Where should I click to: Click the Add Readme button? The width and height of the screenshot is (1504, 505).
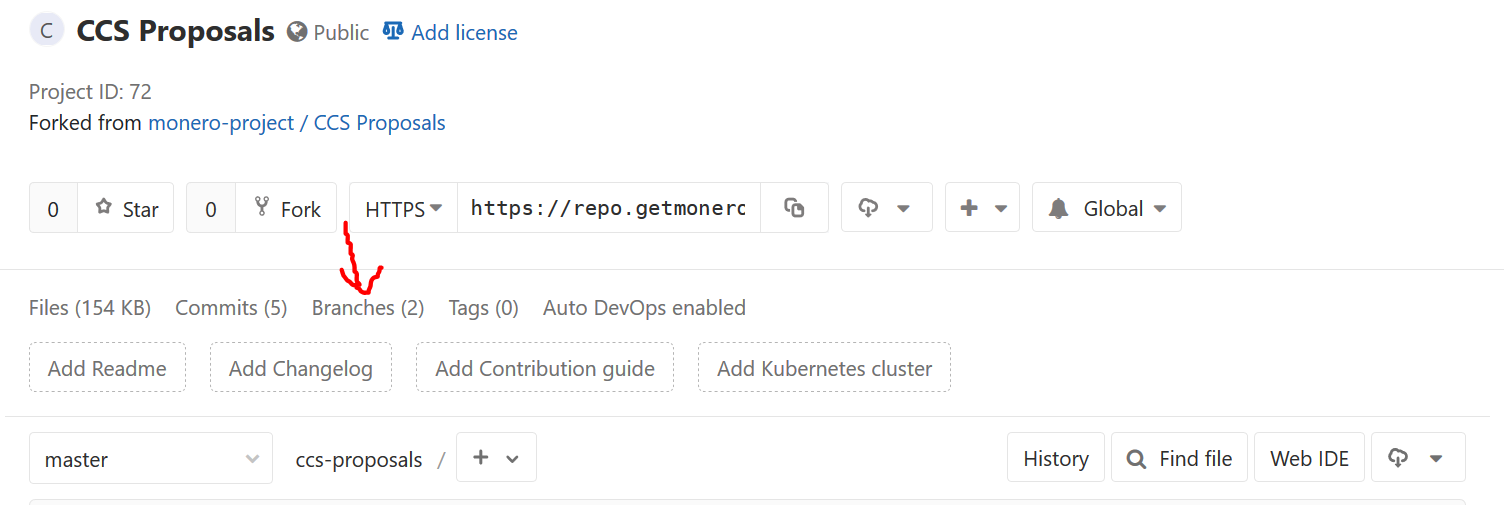(107, 367)
